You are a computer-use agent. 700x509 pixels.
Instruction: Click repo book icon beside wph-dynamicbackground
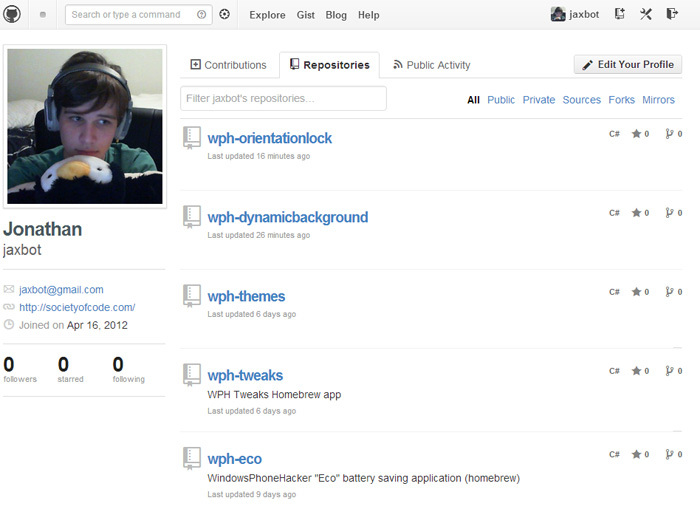tap(192, 217)
